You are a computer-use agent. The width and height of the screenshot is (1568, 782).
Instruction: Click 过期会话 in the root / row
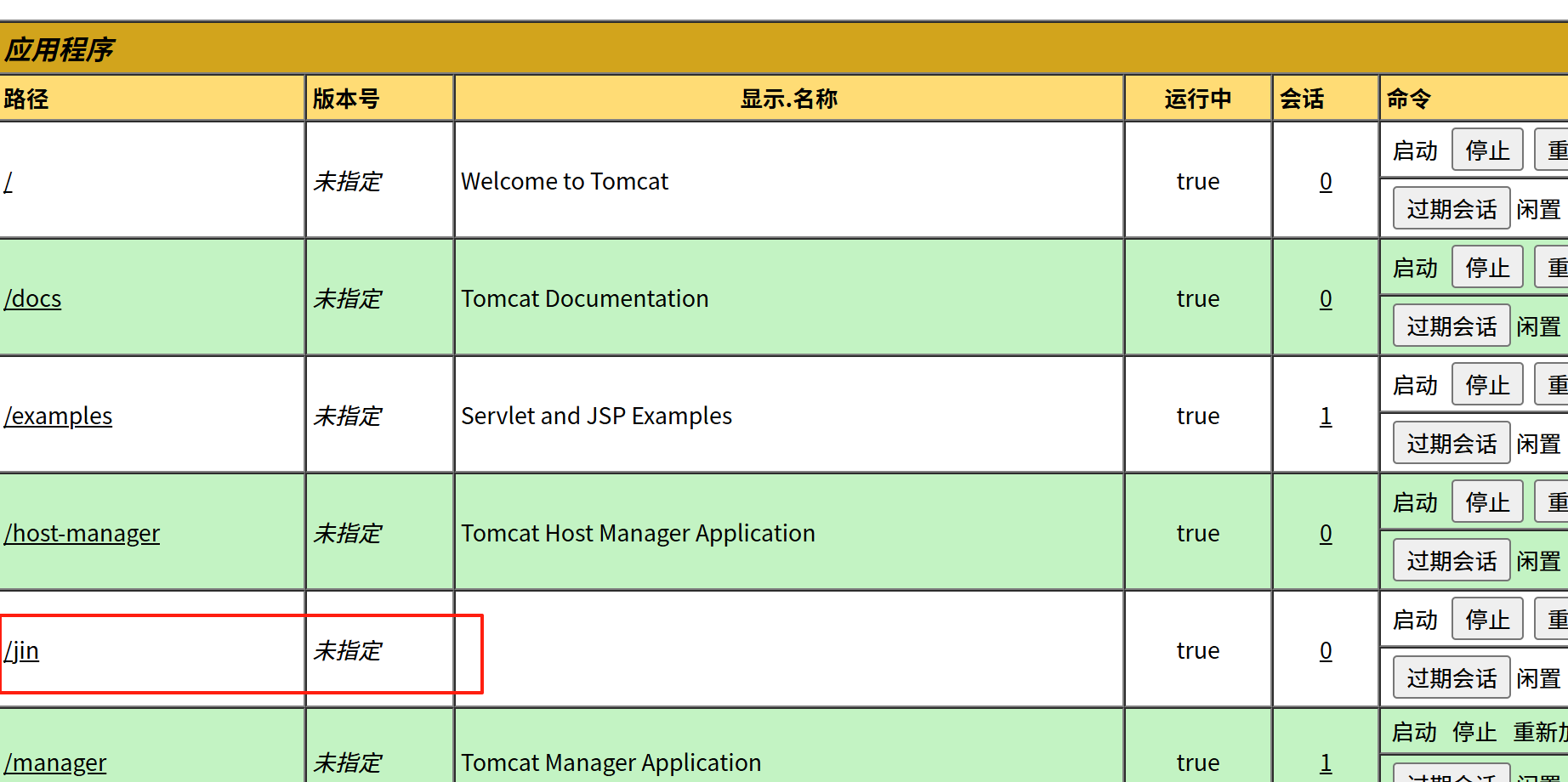1452,209
